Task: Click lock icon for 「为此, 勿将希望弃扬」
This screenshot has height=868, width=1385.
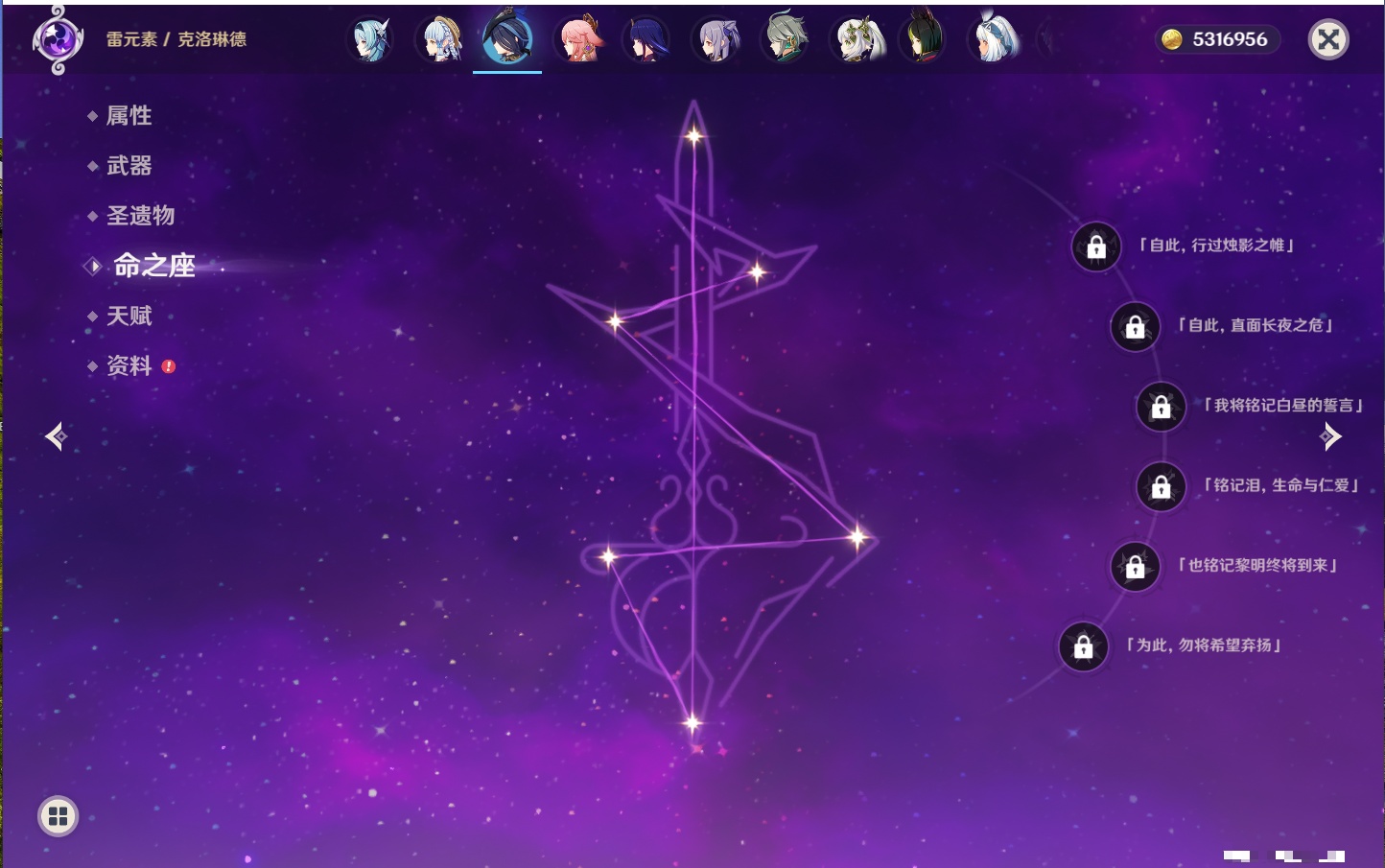Action: (1083, 647)
